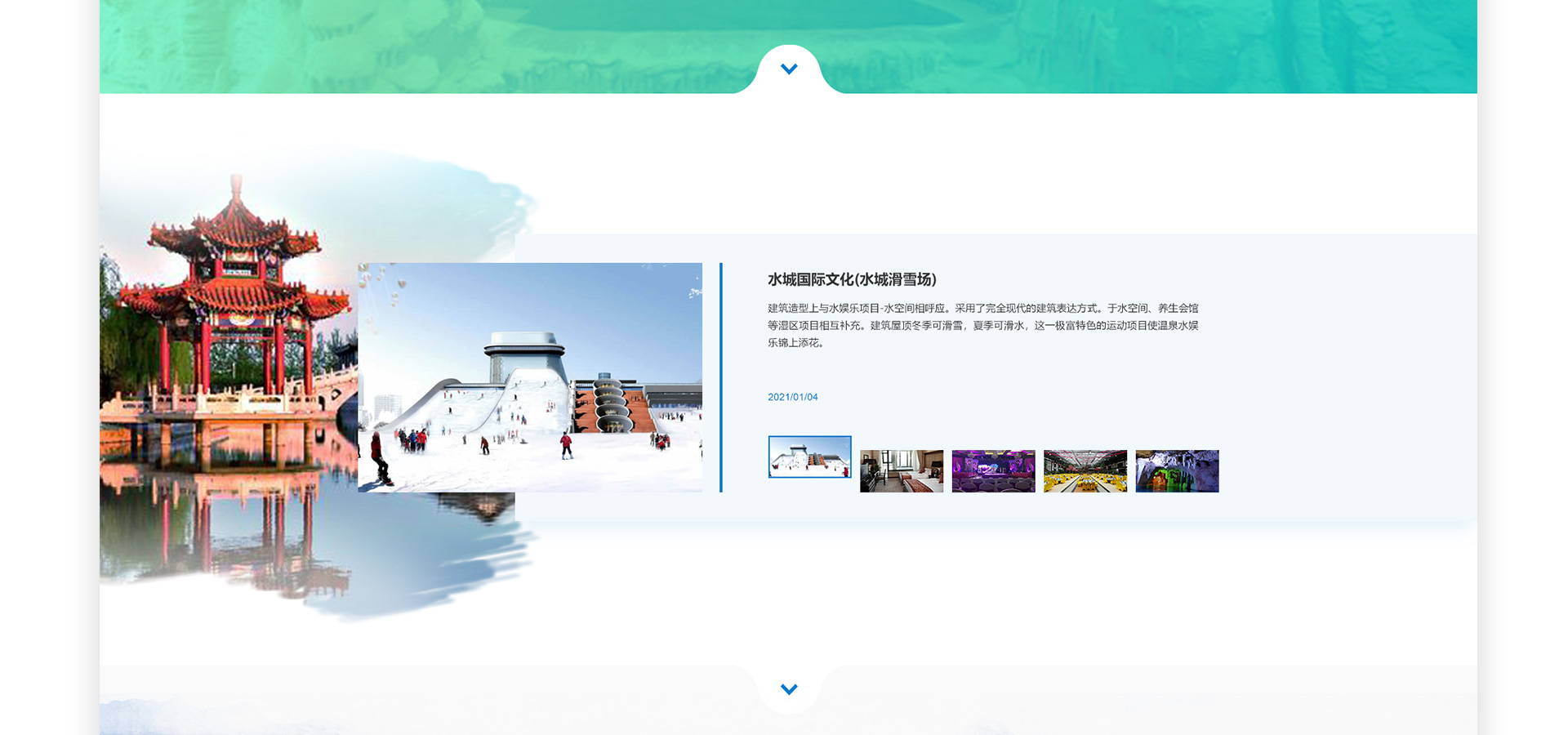Select the hotel room thumbnail

(901, 471)
